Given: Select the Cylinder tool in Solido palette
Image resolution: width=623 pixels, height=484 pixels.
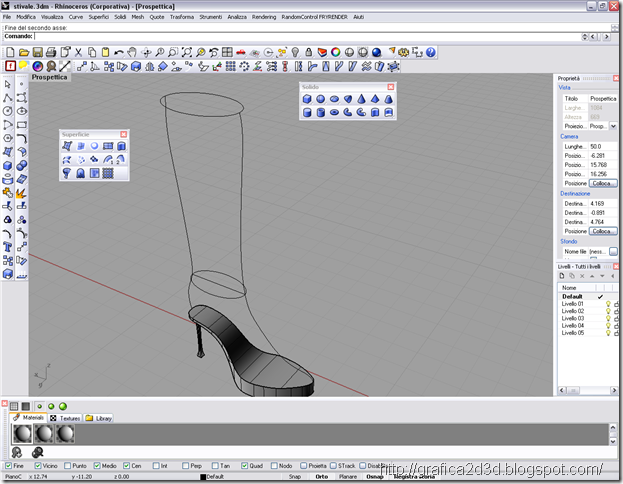Looking at the screenshot, I should tap(307, 112).
